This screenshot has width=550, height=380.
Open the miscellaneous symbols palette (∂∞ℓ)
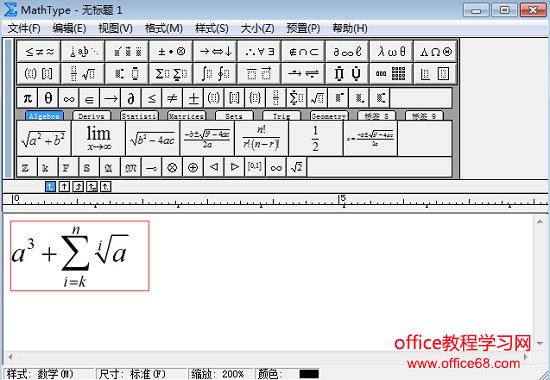[x=348, y=52]
